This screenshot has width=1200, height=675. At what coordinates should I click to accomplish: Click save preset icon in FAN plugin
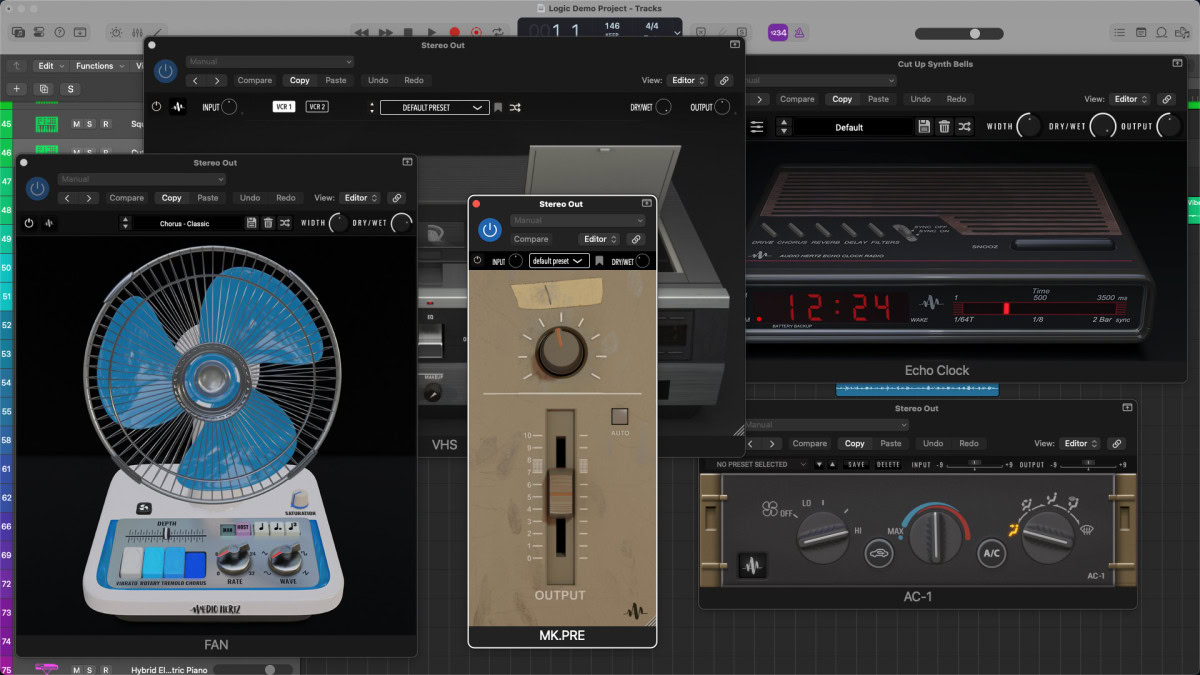(252, 223)
